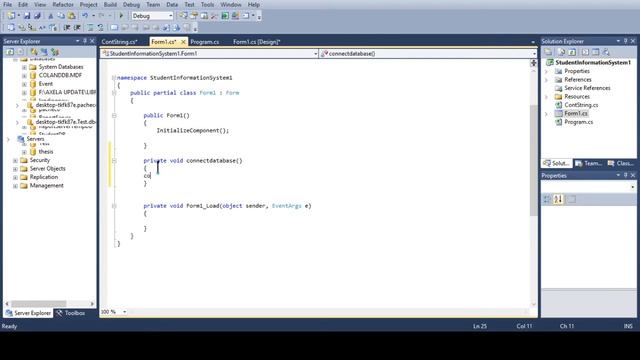This screenshot has width=640, height=360.
Task: Click Connect to Database icon in Server Explorer
Action: pos(34,52)
